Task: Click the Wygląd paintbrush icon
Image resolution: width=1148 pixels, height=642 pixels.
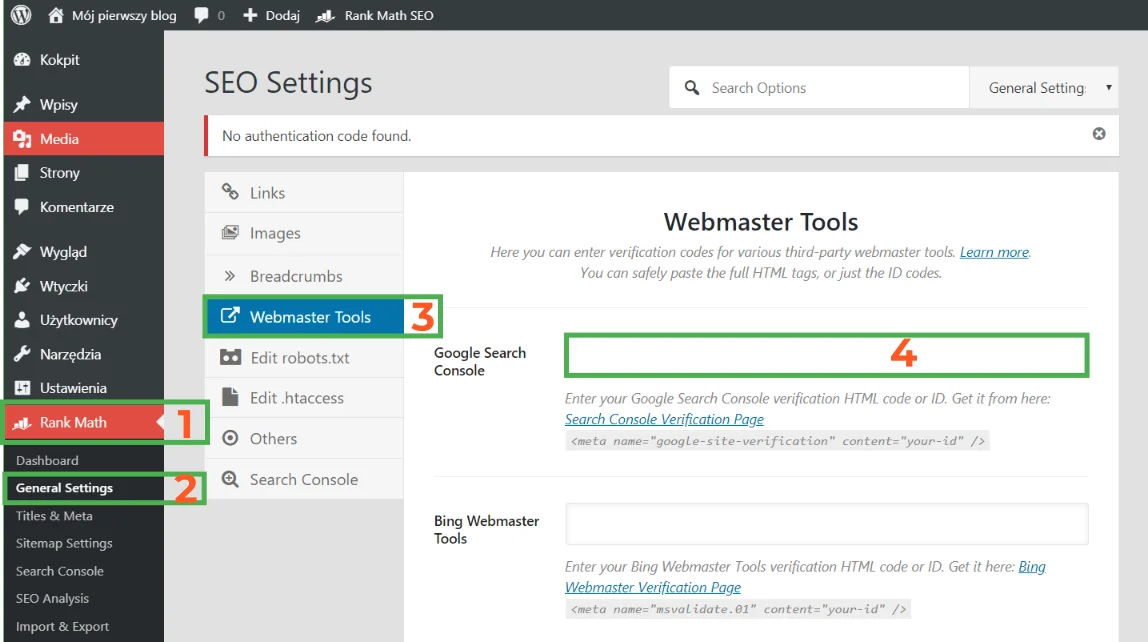Action: coord(22,252)
